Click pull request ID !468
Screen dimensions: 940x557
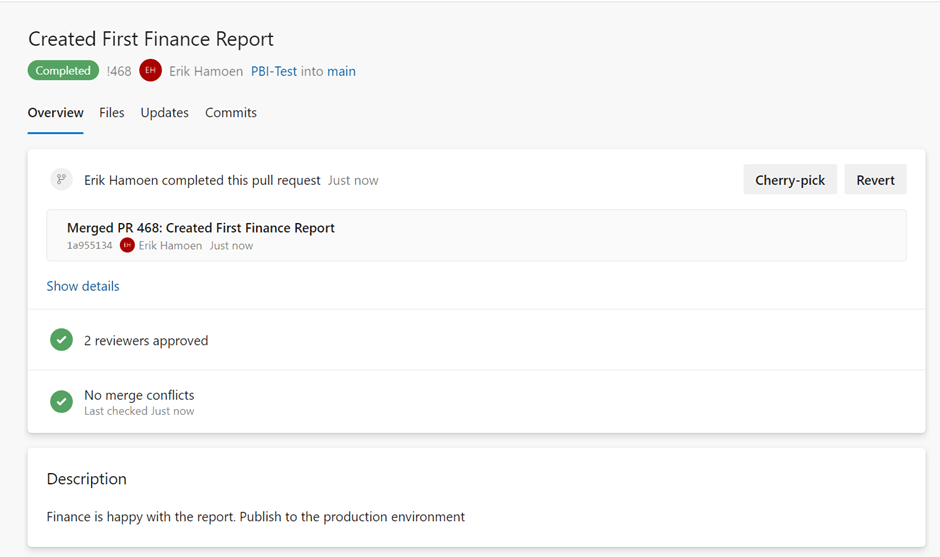[x=119, y=71]
